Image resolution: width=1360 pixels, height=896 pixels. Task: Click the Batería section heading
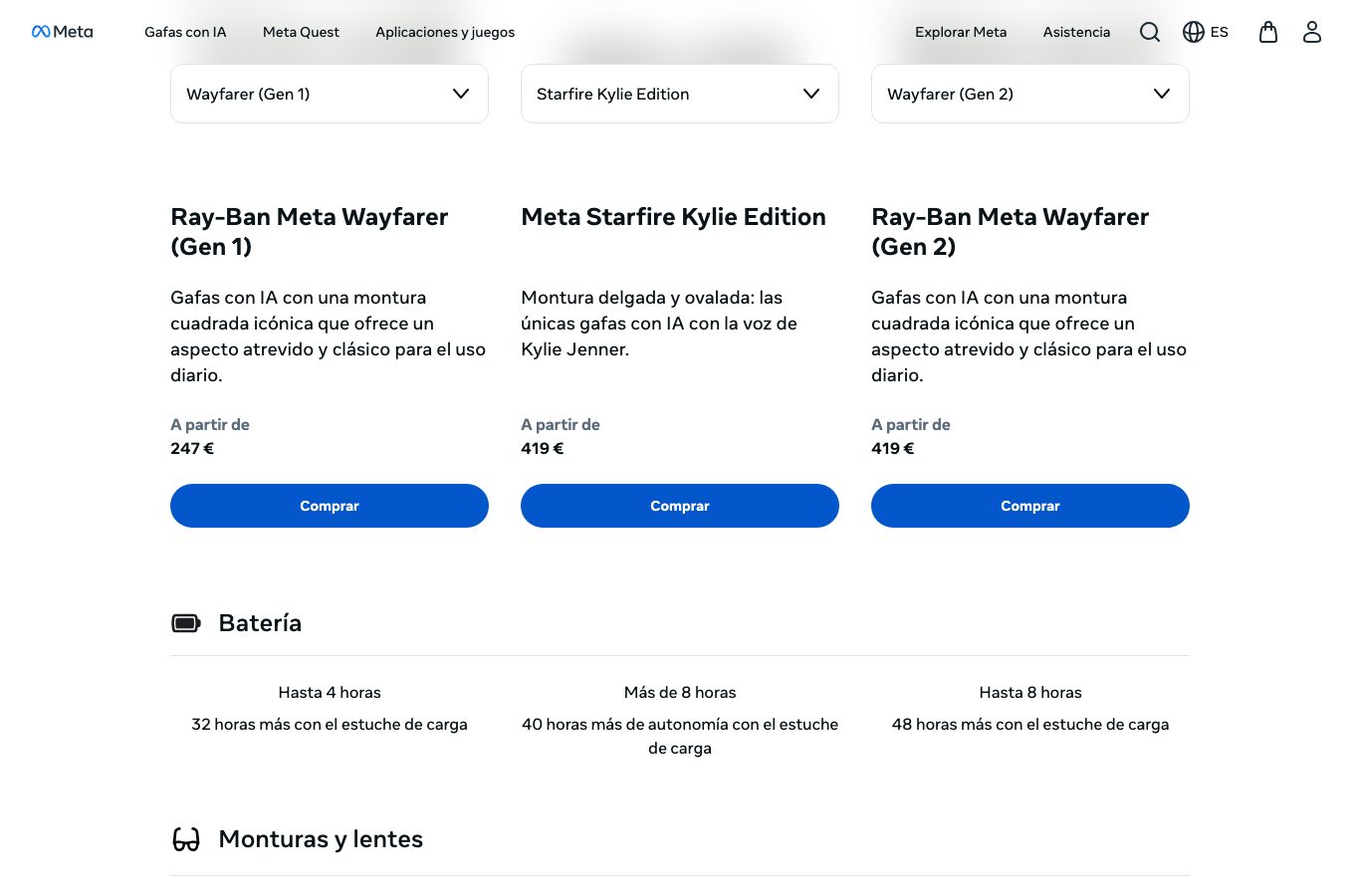tap(260, 623)
